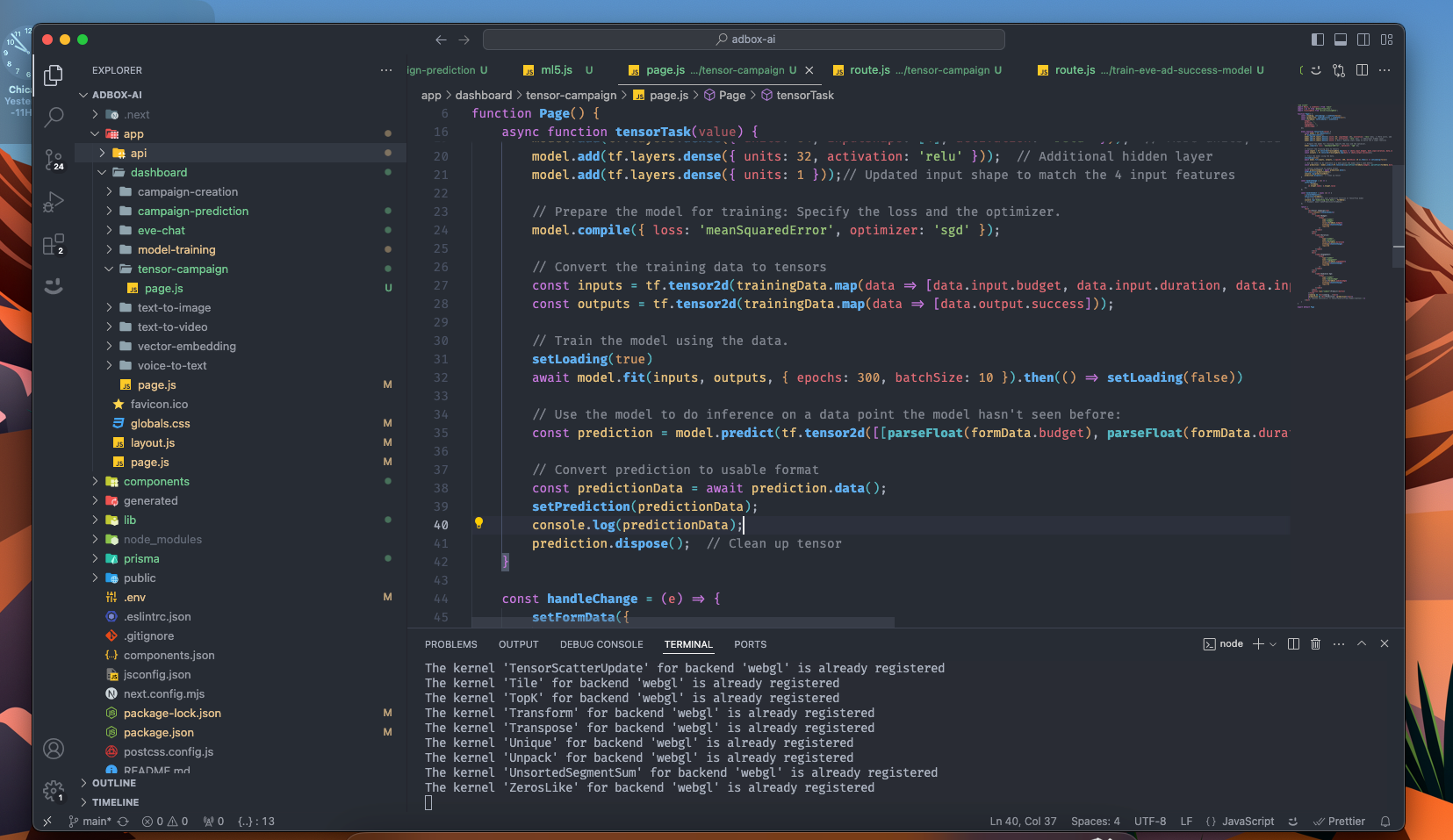Click the code minimap preview

(1343, 206)
